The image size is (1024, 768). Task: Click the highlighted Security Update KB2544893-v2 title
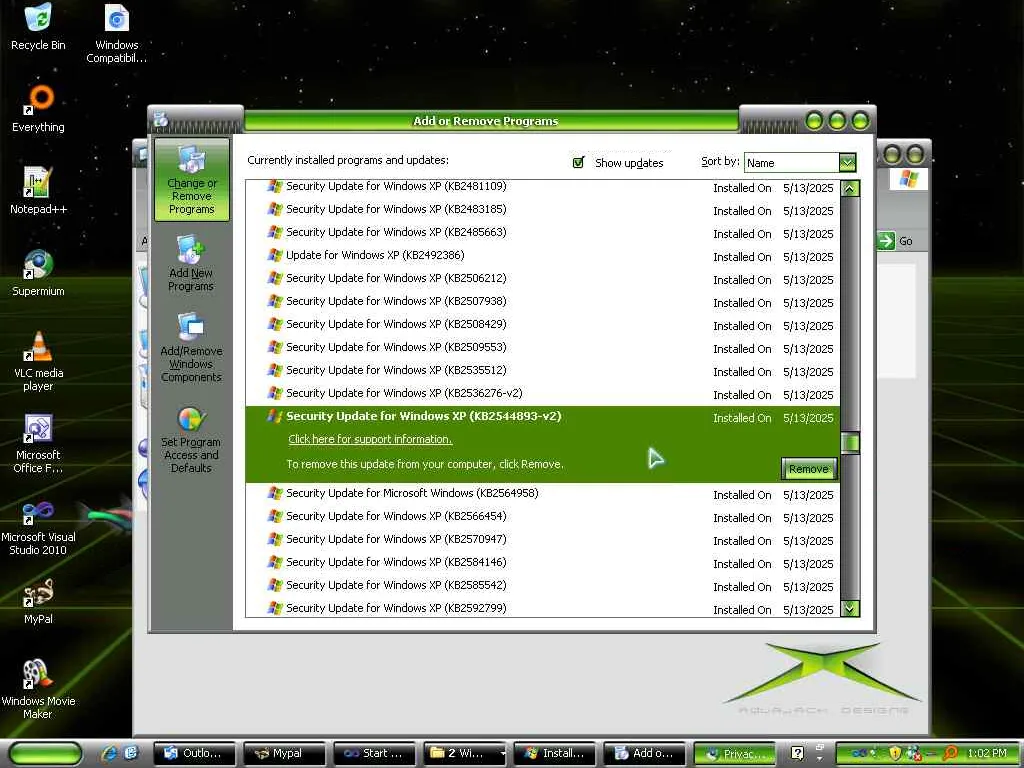coord(423,416)
